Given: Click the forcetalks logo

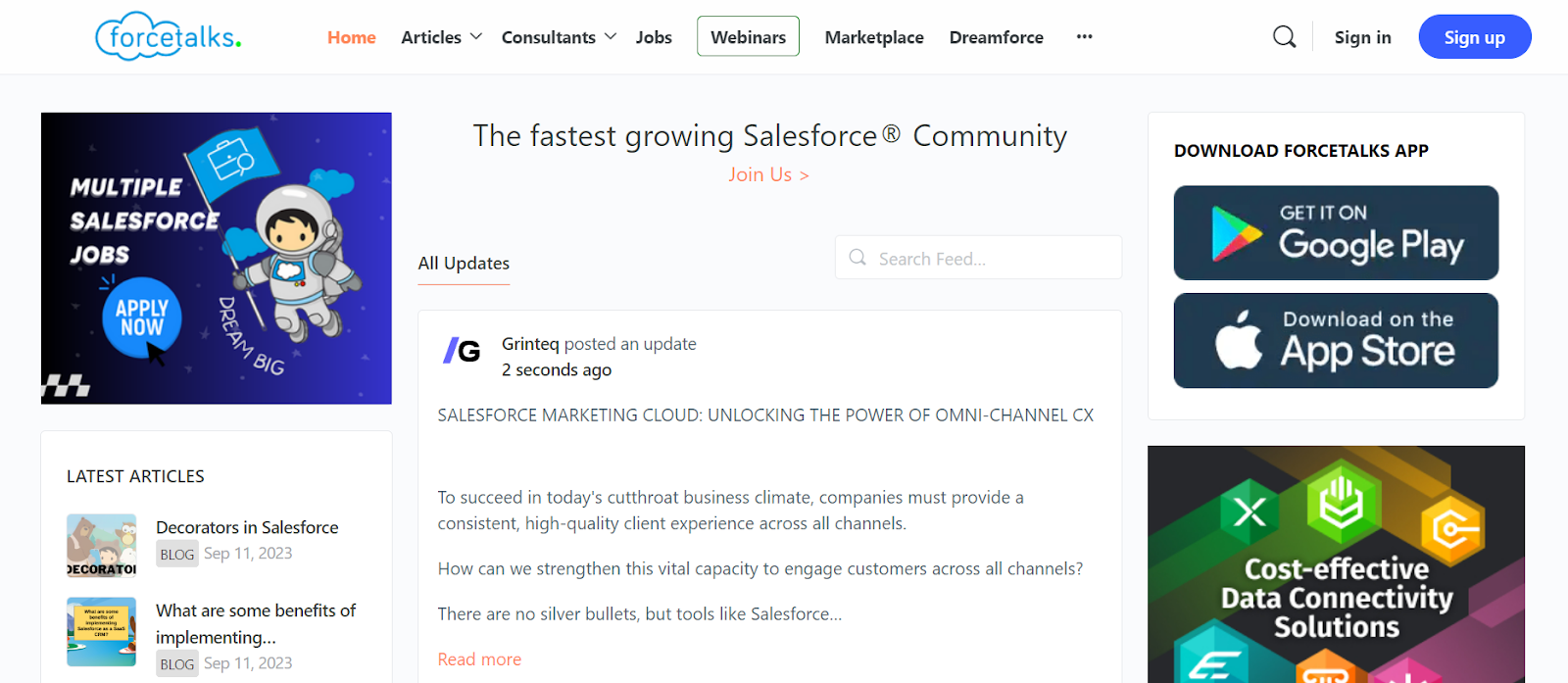Looking at the screenshot, I should [x=169, y=36].
